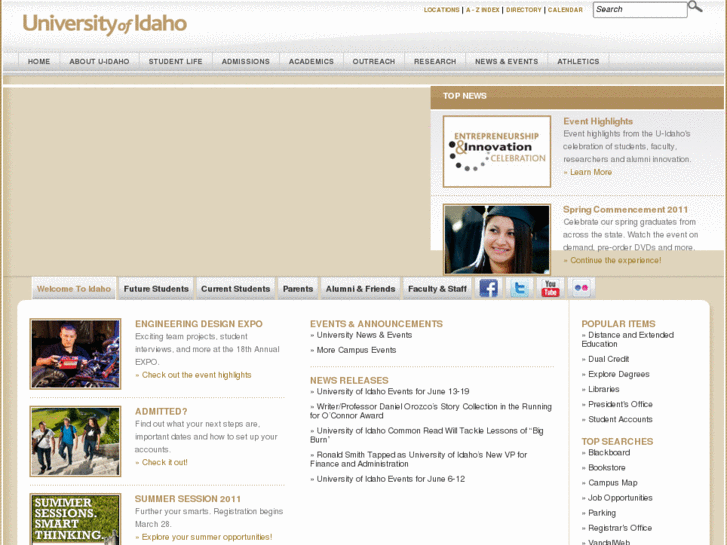
Task: Switch to Alumni & Friends tab
Action: (x=360, y=289)
